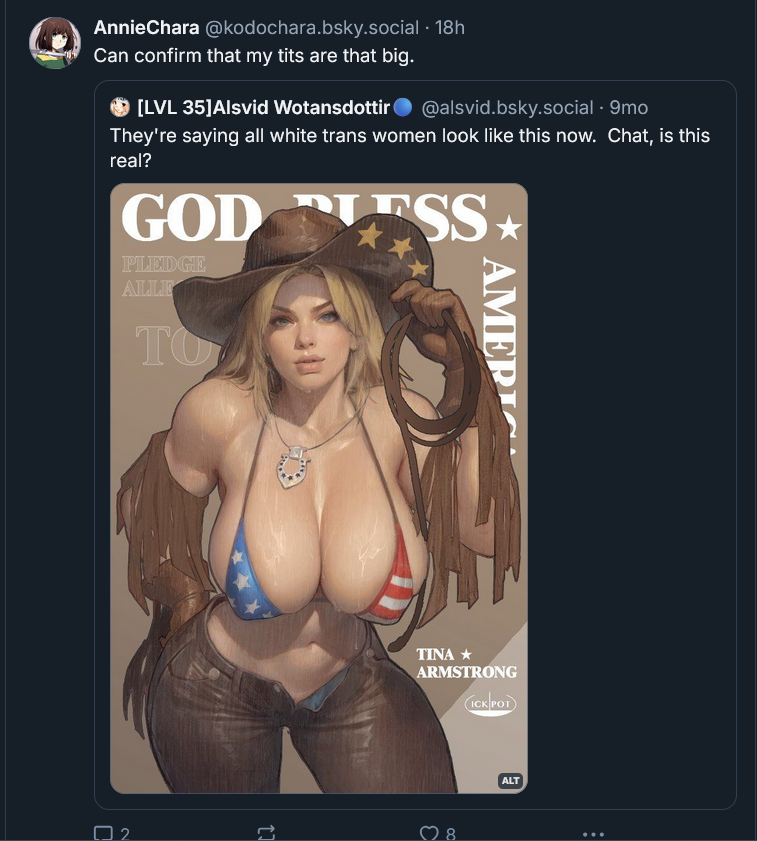Open the @kodochara.bsky.social handle link

(312, 27)
